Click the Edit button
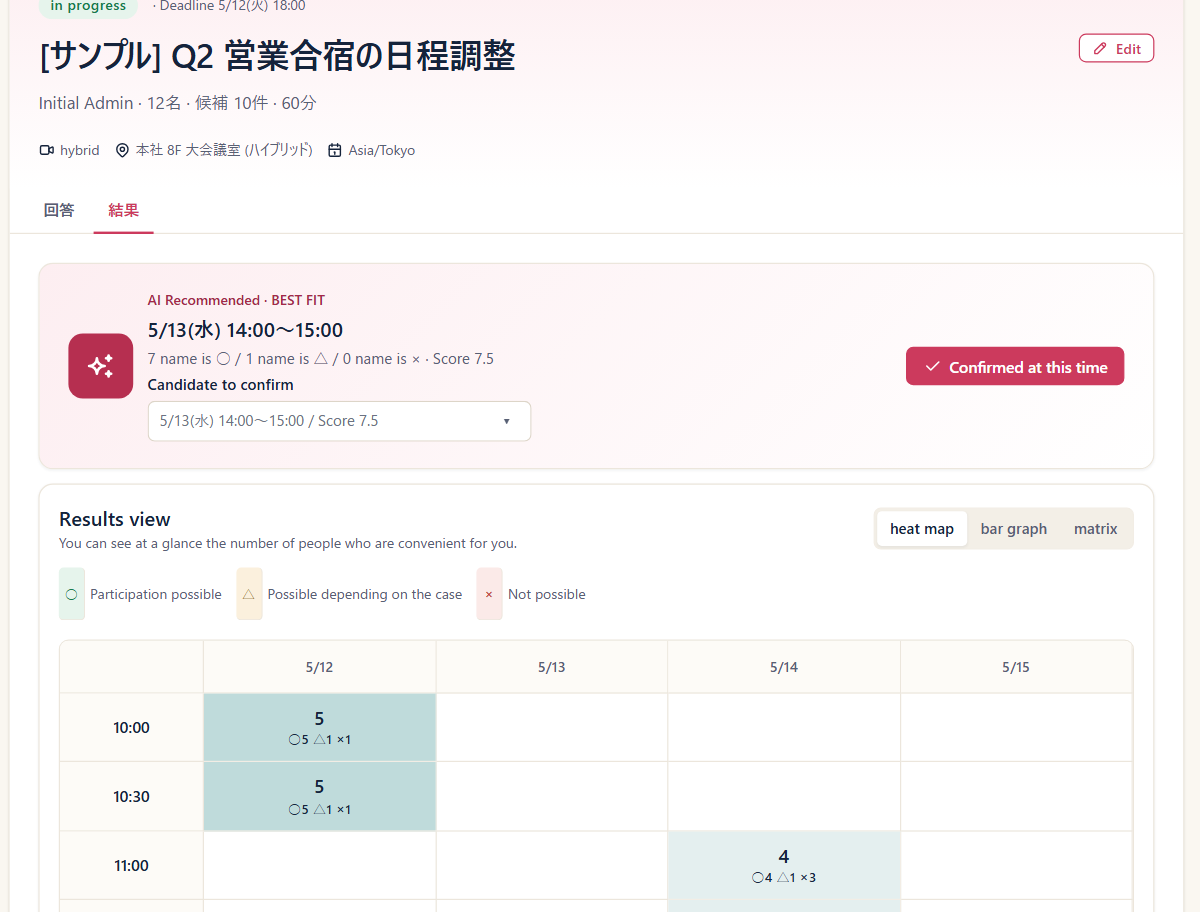Screen dimensions: 1200x912 (x=1116, y=48)
